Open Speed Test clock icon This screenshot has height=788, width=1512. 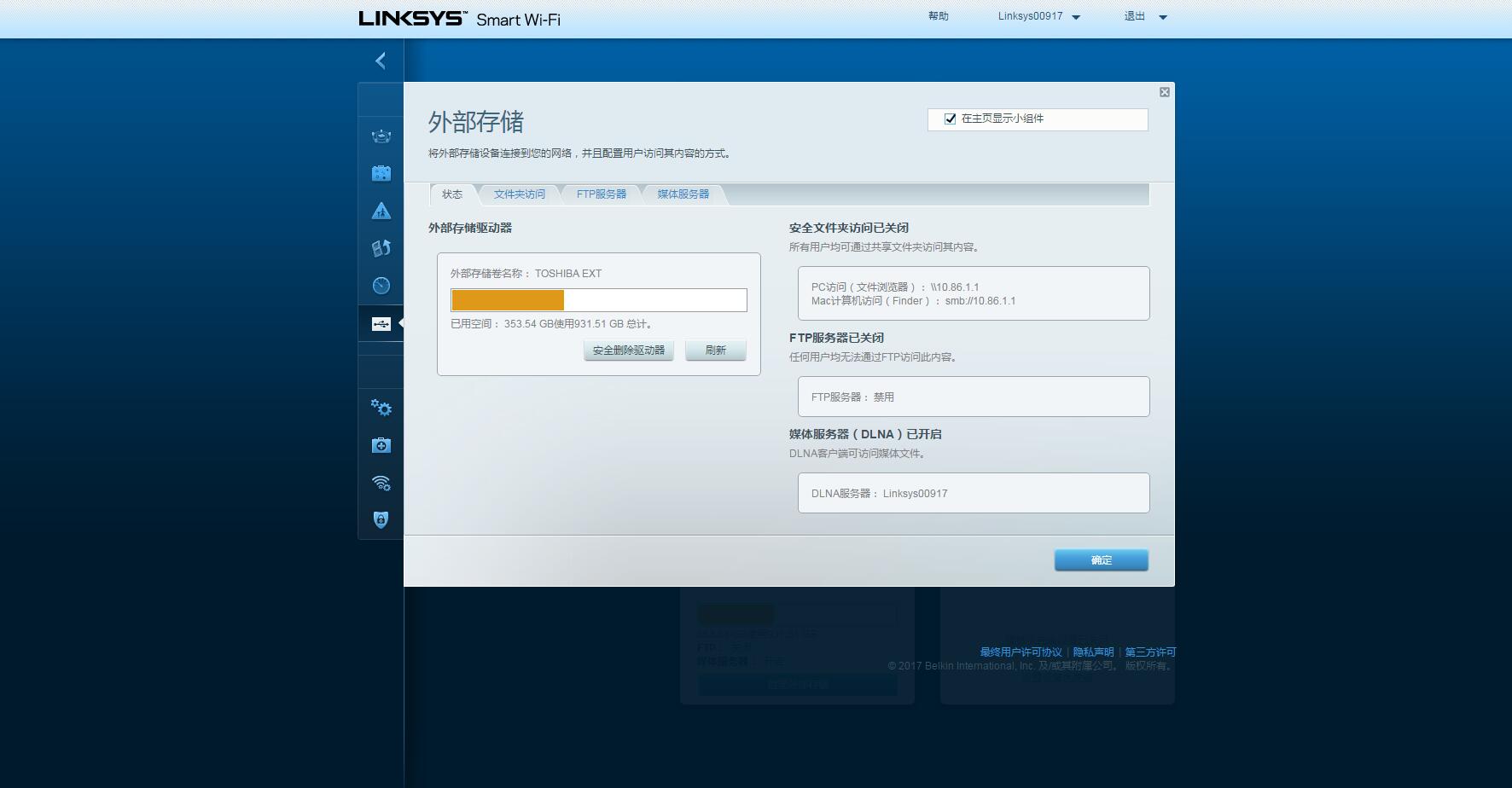(381, 286)
